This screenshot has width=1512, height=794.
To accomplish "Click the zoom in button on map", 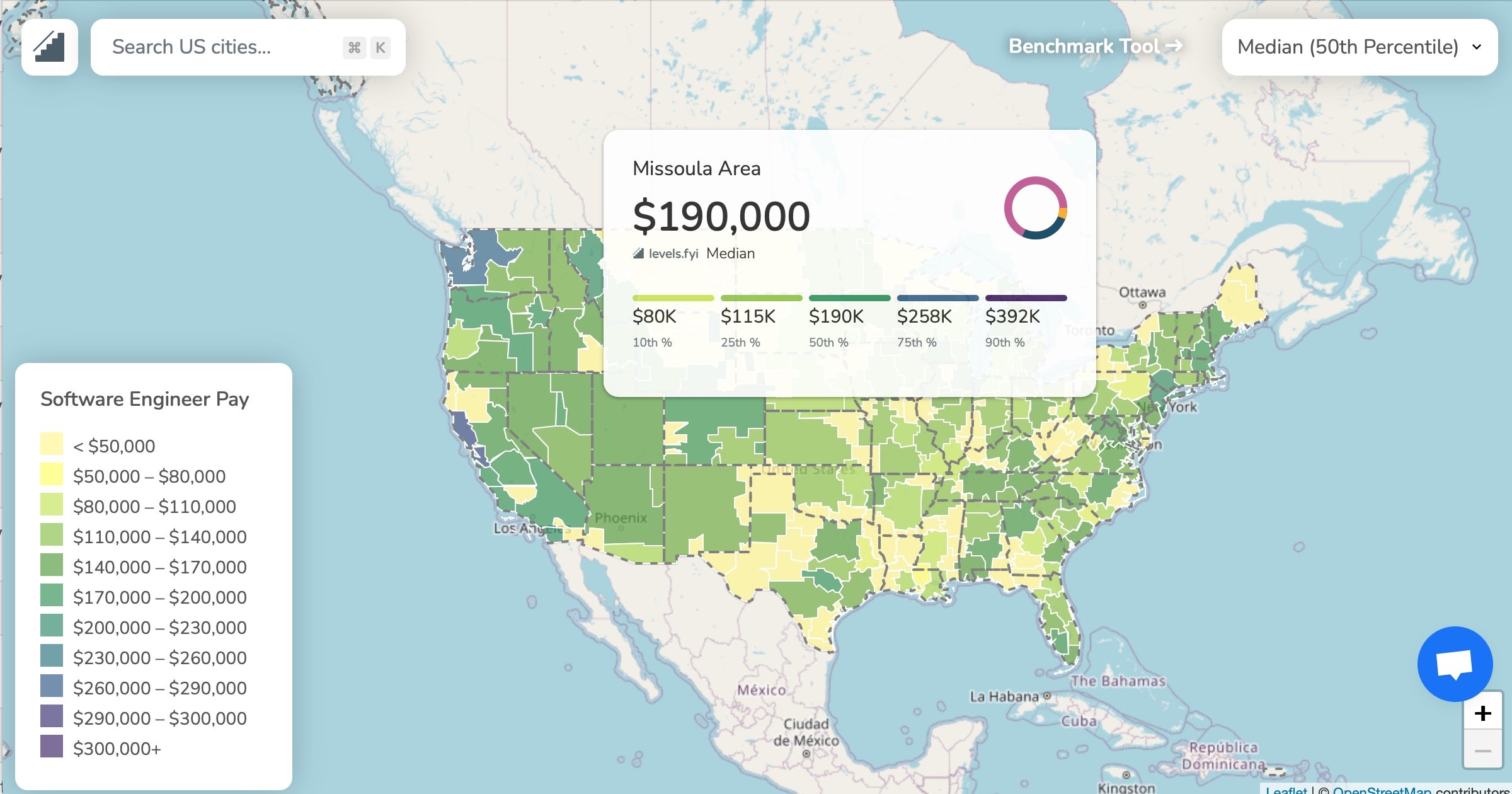I will pos(1484,714).
